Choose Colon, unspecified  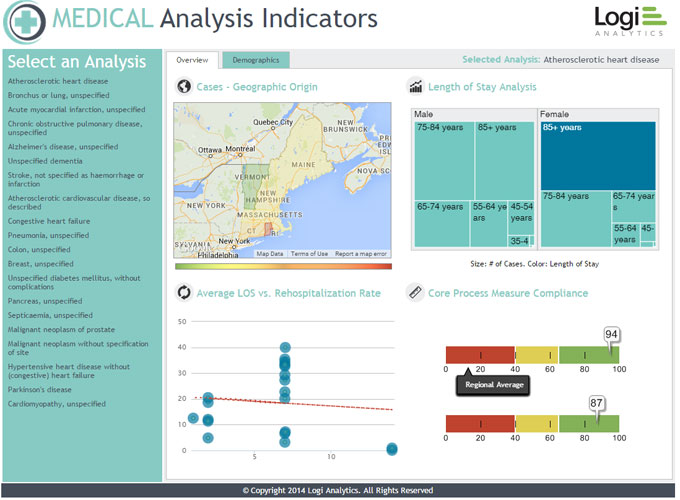coord(39,250)
